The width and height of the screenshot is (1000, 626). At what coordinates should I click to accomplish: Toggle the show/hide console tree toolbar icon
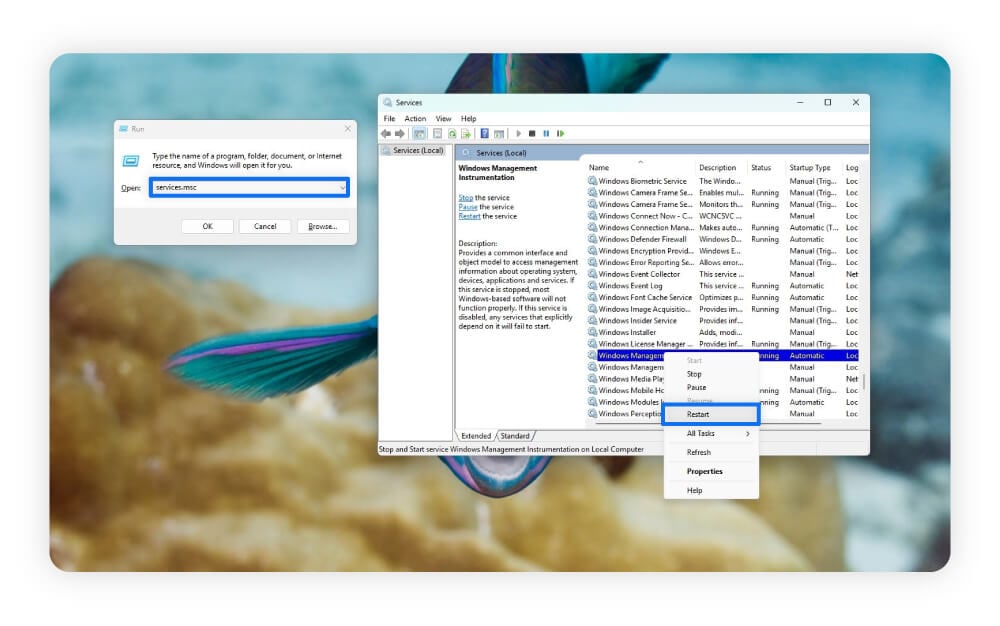click(x=419, y=134)
